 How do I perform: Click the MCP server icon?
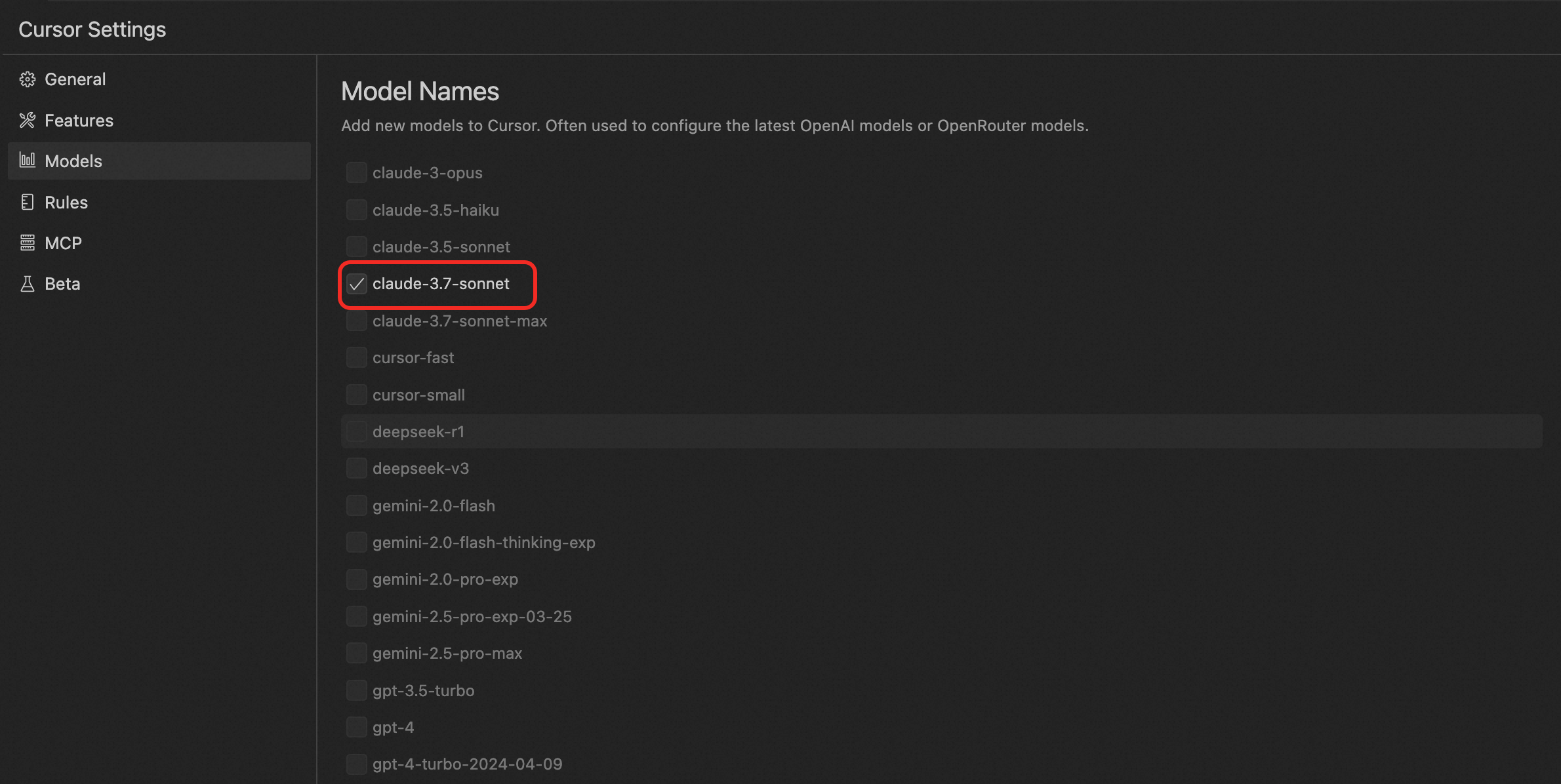pos(27,243)
